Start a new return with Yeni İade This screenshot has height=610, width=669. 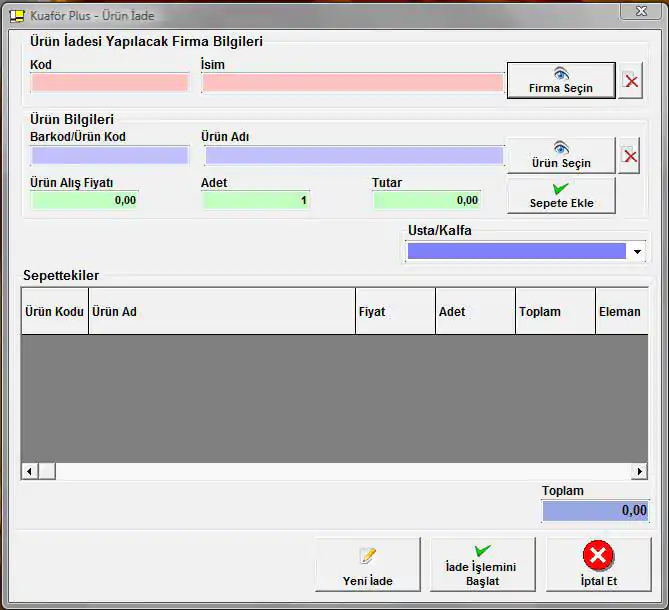tap(367, 566)
